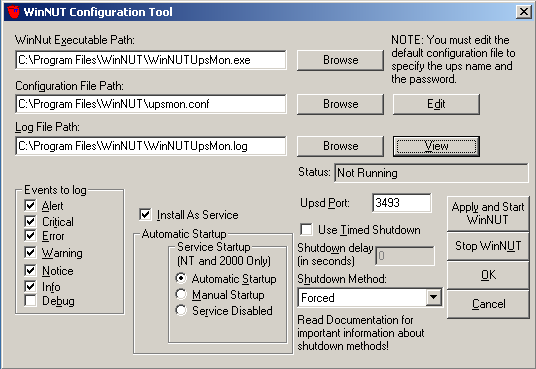Browse for the log file path

[340, 146]
